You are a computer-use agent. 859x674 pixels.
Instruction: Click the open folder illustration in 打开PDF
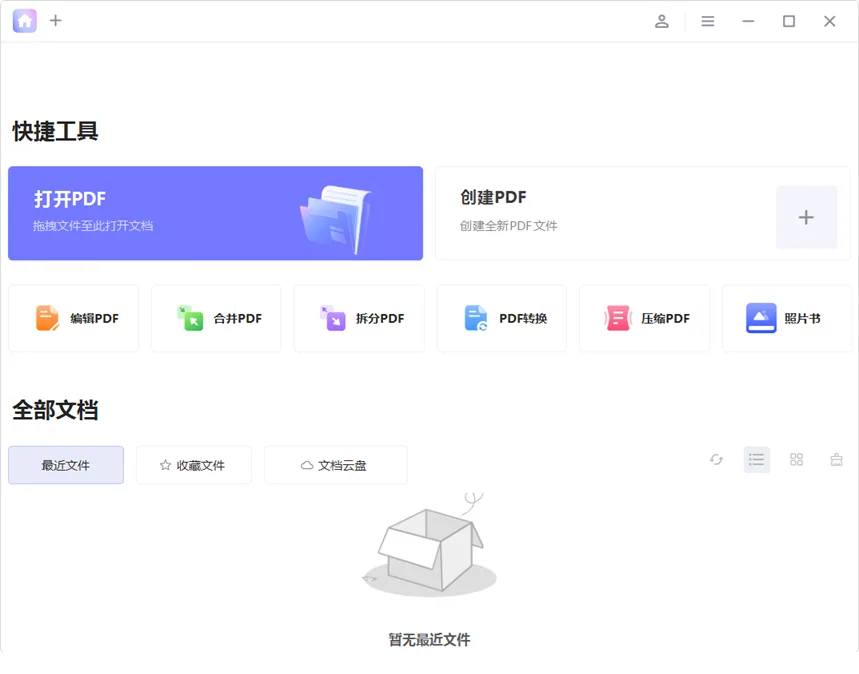335,219
